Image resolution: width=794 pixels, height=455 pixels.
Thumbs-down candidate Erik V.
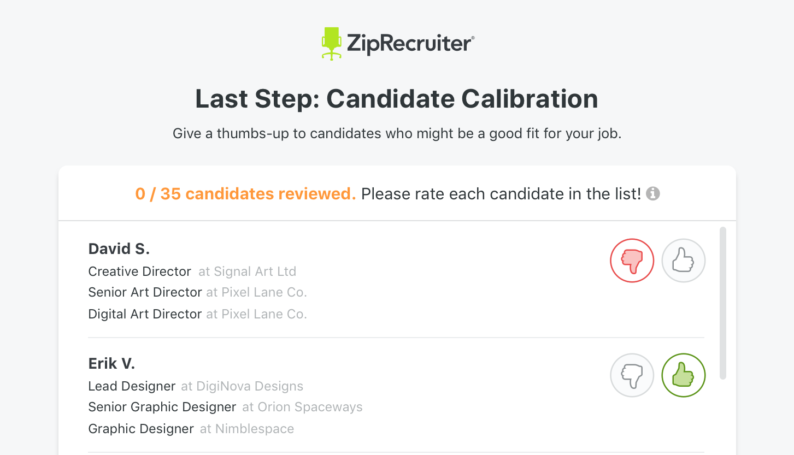click(632, 375)
